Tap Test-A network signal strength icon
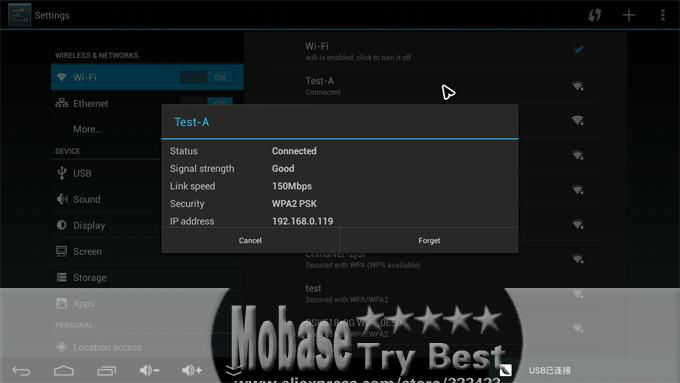This screenshot has width=680, height=383. point(578,86)
